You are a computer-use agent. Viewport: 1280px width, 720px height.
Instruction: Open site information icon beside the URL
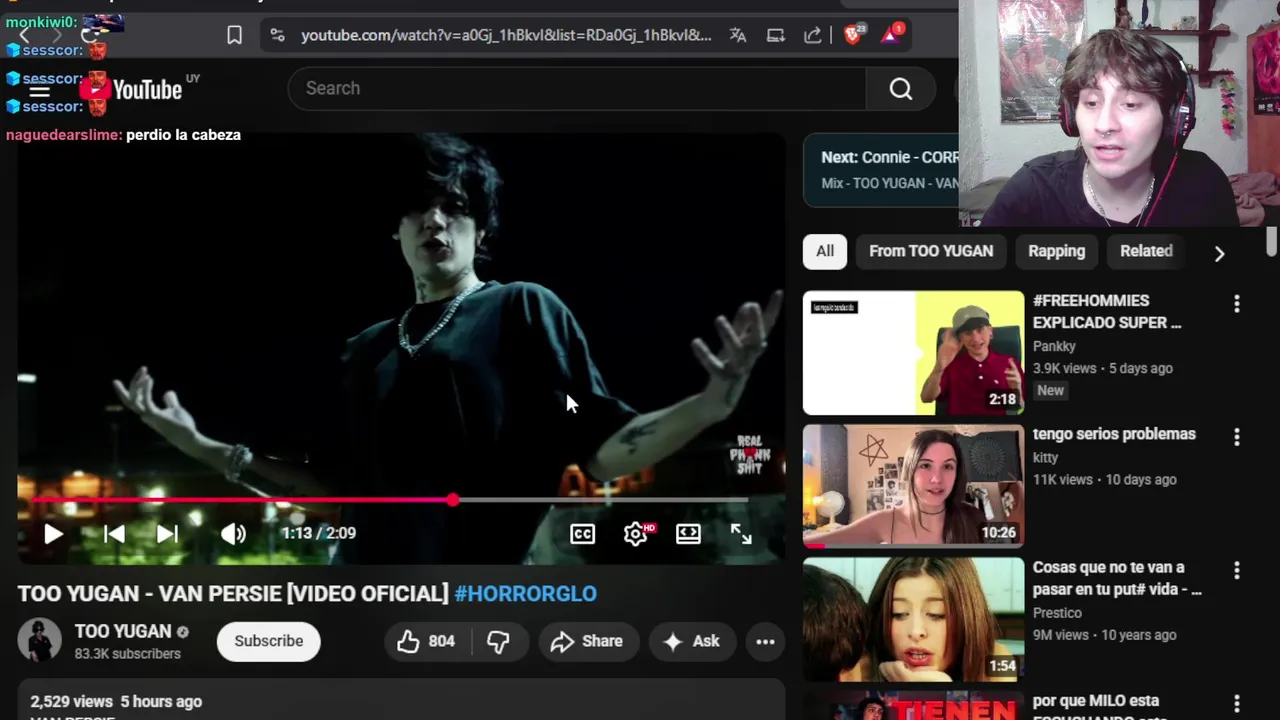[277, 35]
